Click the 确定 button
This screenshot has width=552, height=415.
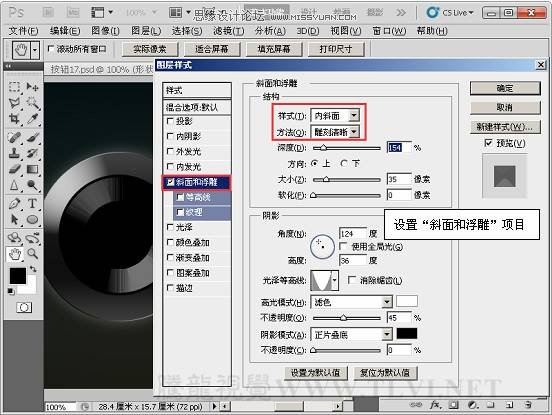point(505,88)
